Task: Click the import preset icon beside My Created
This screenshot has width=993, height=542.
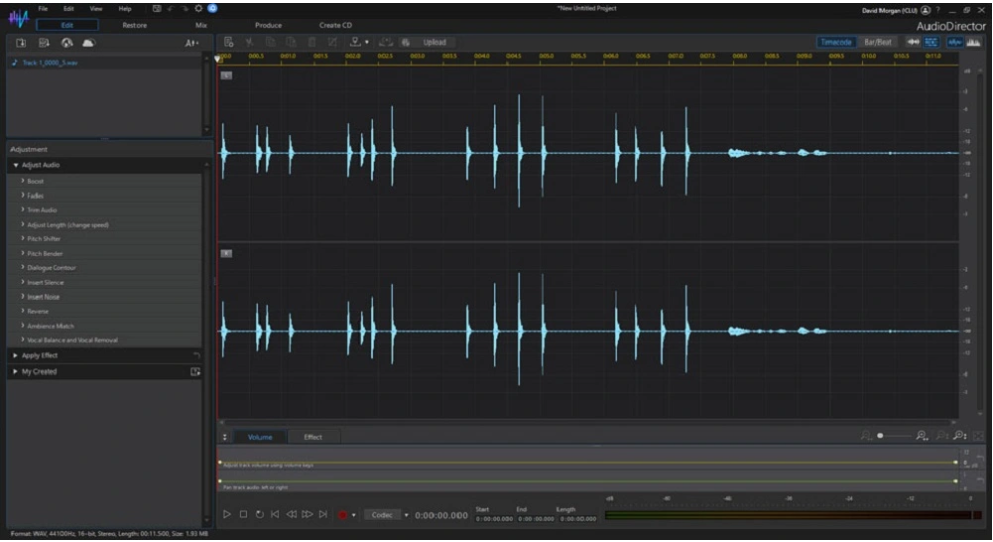Action: tap(195, 372)
